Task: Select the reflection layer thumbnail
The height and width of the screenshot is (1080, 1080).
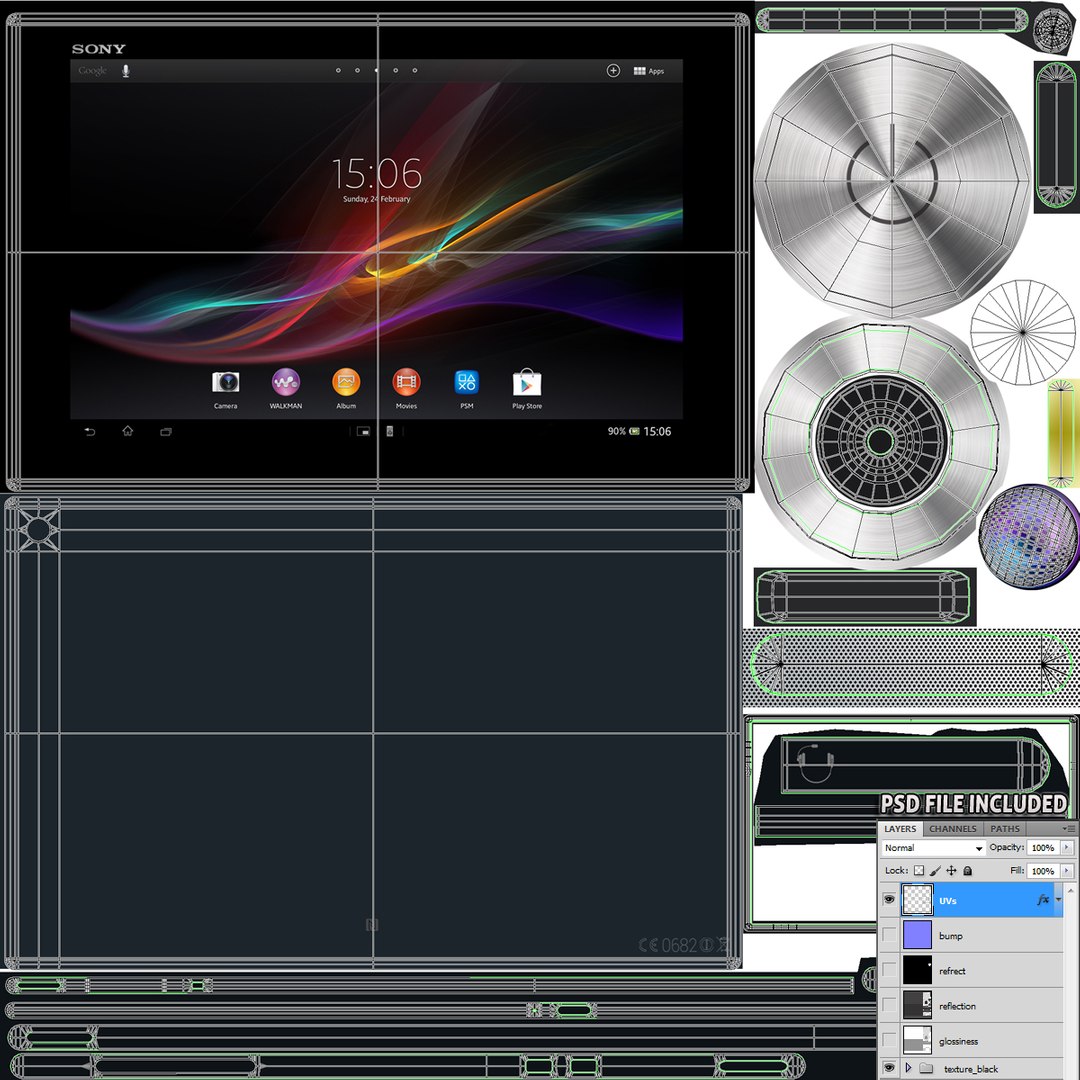Action: (917, 1006)
